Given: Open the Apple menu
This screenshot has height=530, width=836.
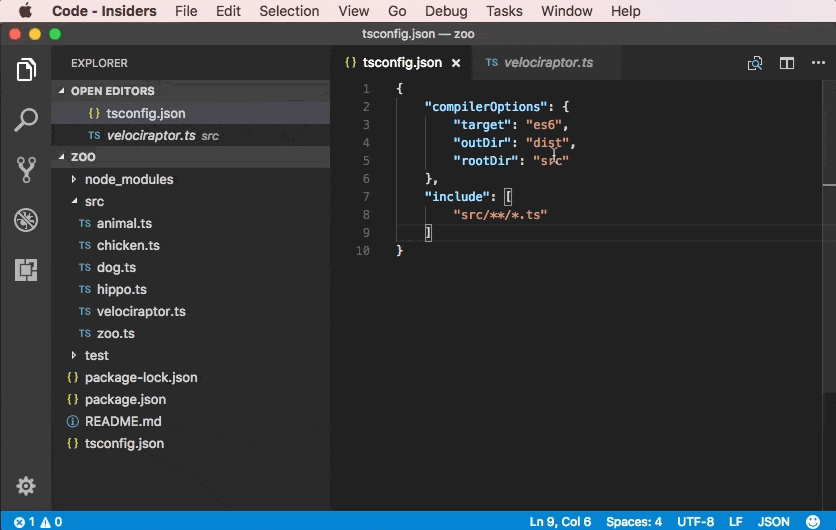Looking at the screenshot, I should [x=25, y=11].
